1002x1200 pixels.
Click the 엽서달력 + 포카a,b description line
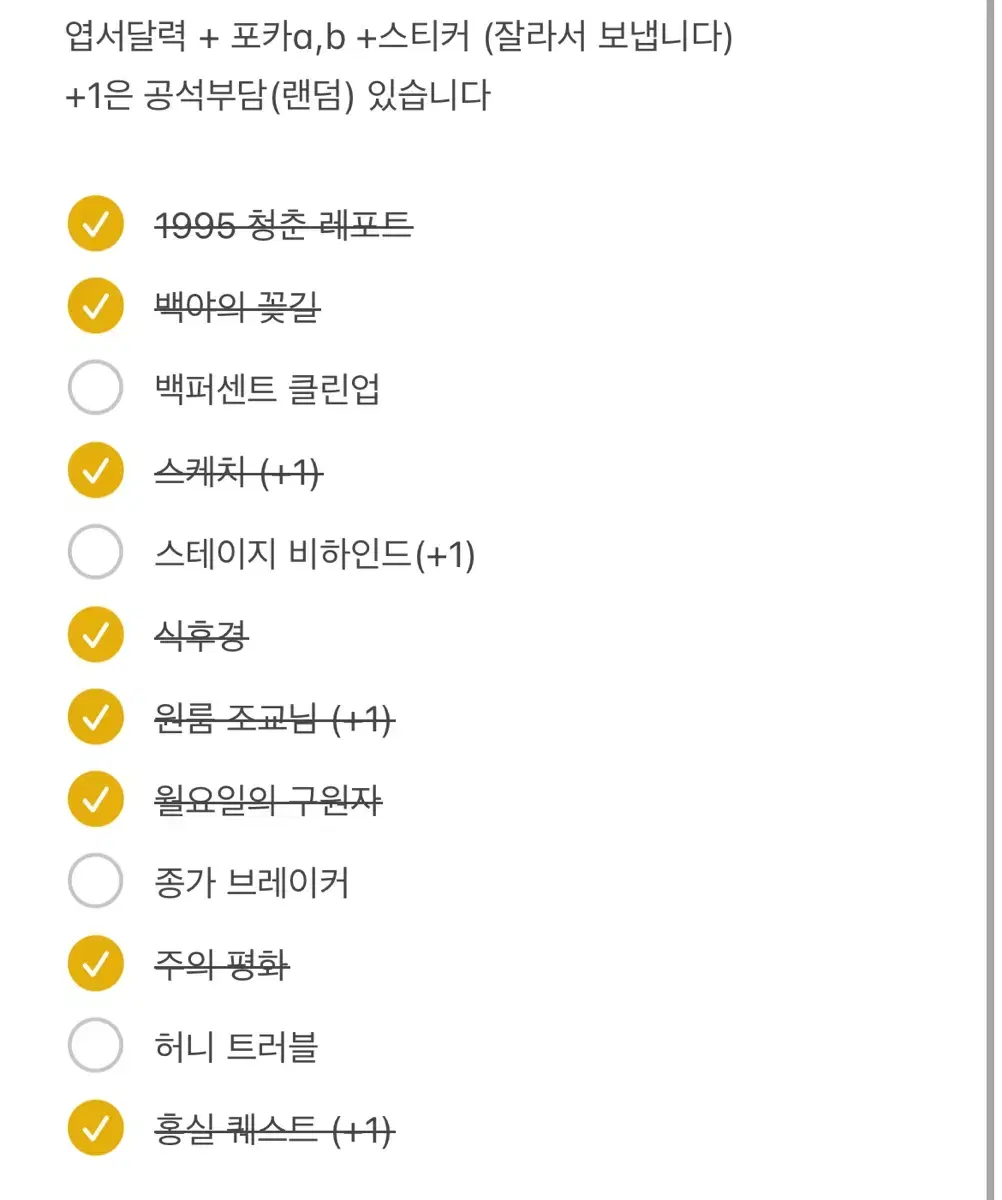click(398, 38)
